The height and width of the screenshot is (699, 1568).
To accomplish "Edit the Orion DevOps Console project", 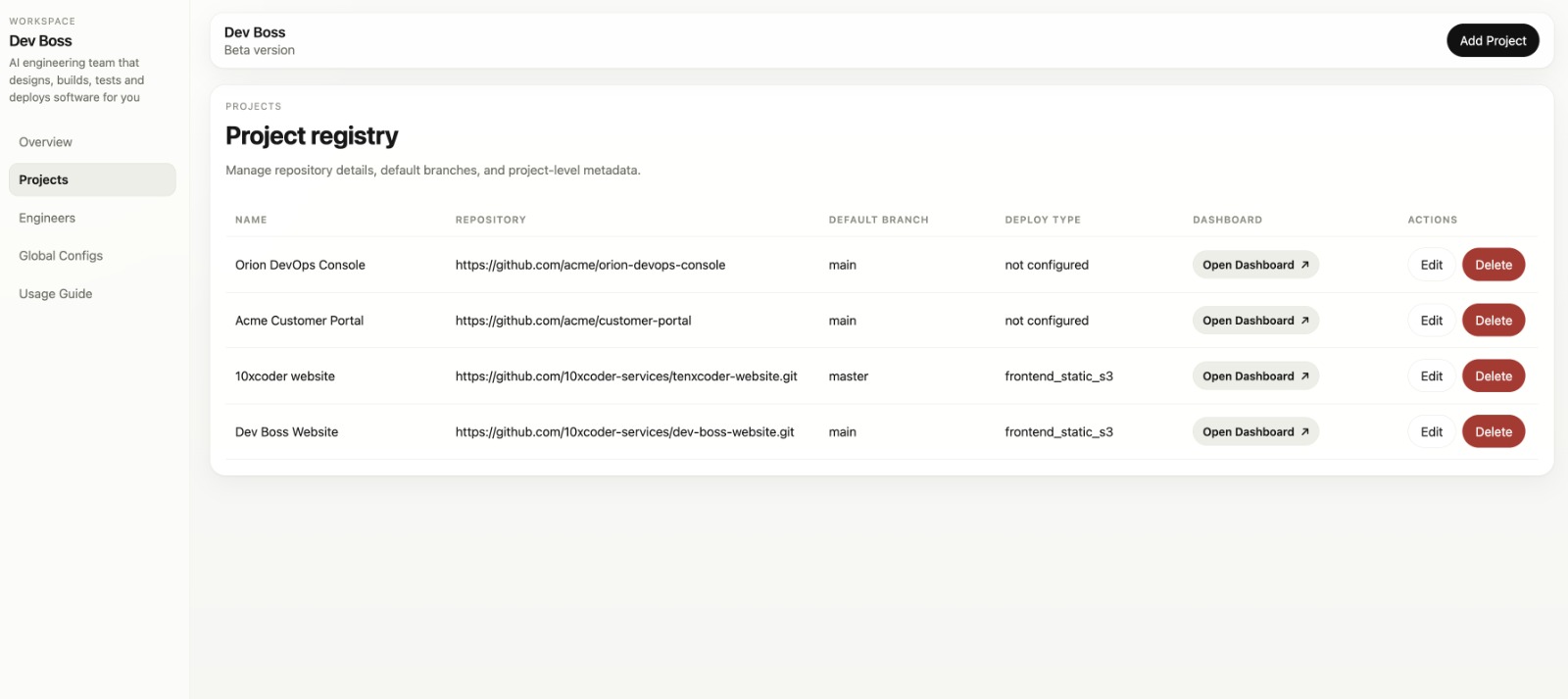I will 1432,265.
